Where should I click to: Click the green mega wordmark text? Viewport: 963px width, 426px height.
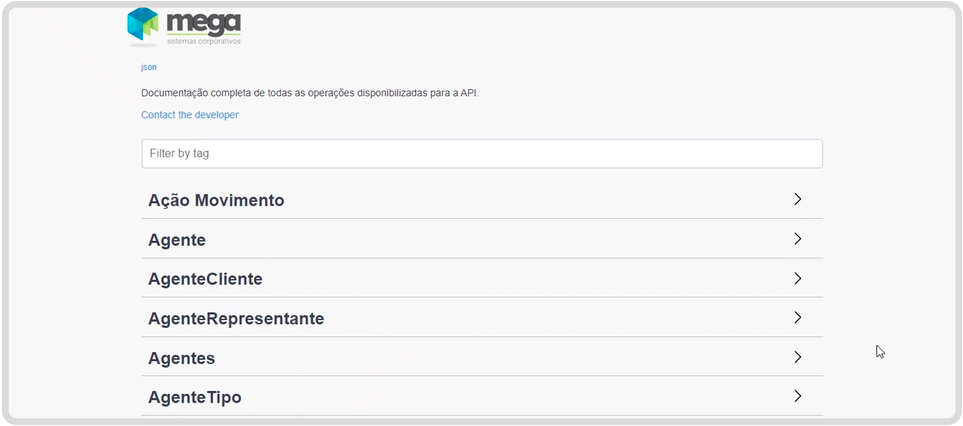point(204,23)
